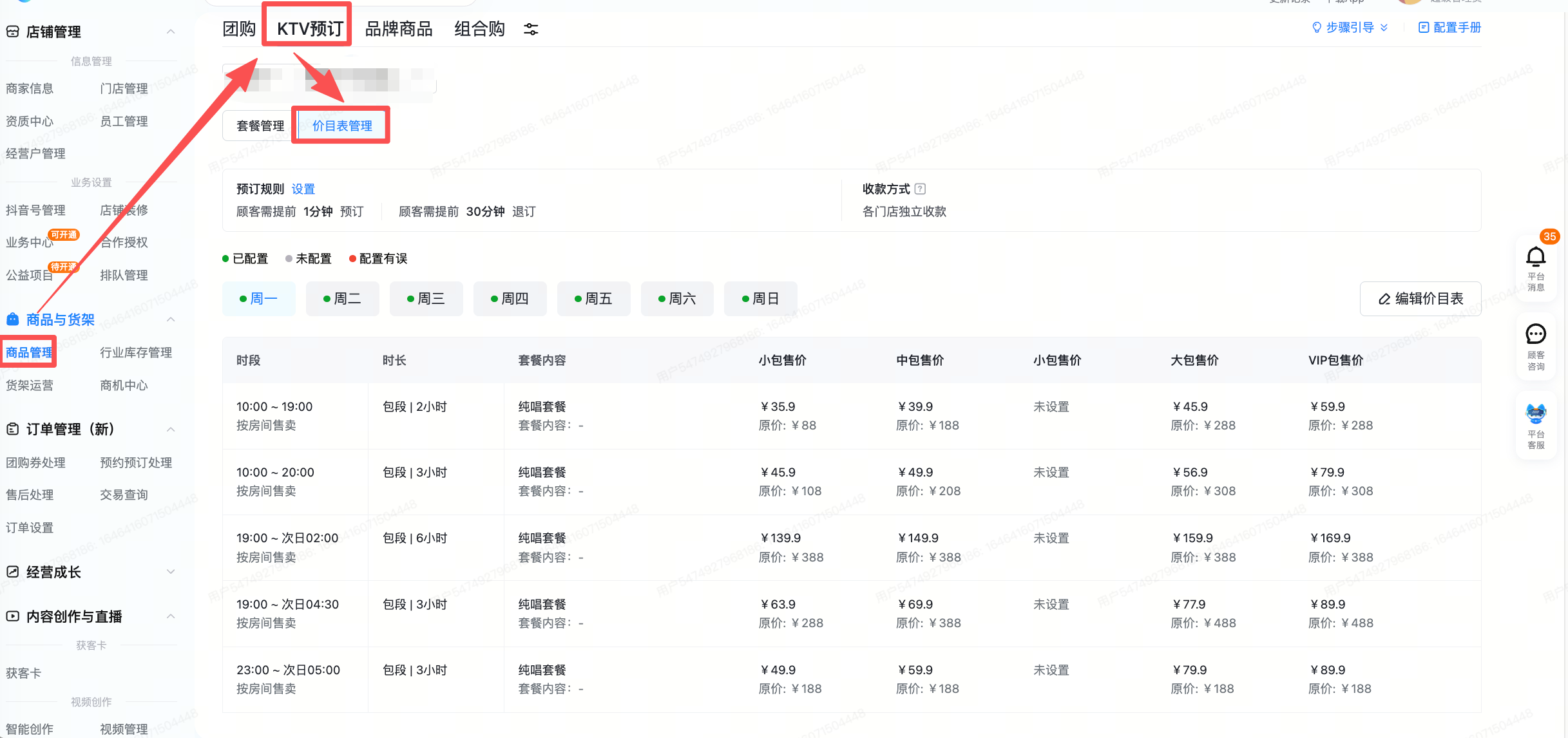This screenshot has height=738, width=1568.
Task: Click the 经营成长 chart icon
Action: pyautogui.click(x=12, y=572)
